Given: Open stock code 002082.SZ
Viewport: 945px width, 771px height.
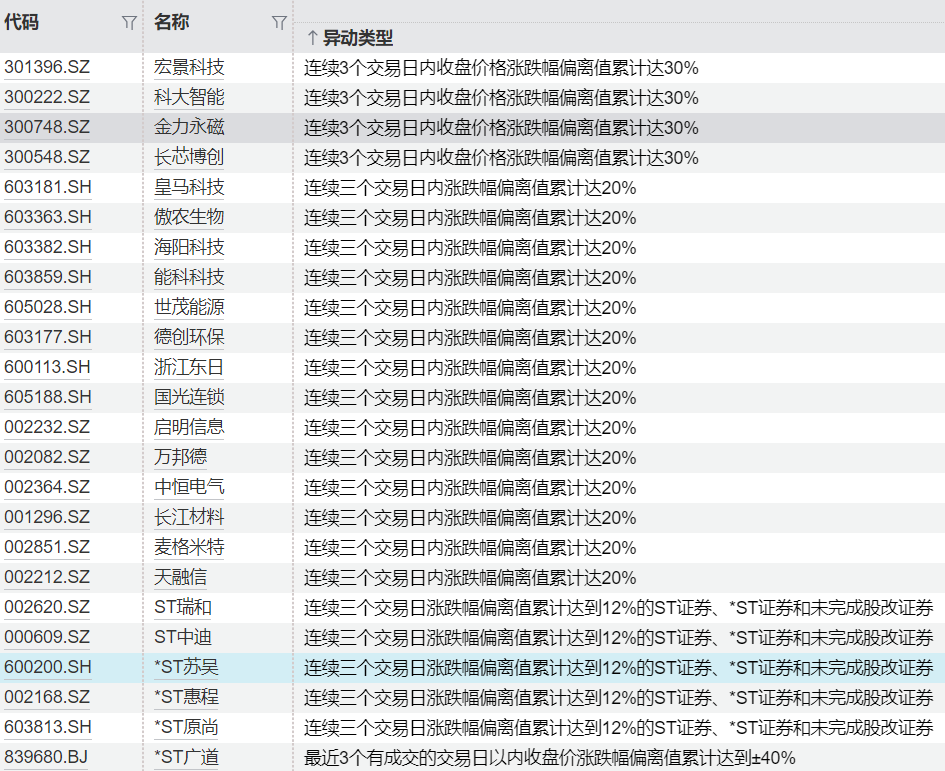Looking at the screenshot, I should [x=47, y=457].
